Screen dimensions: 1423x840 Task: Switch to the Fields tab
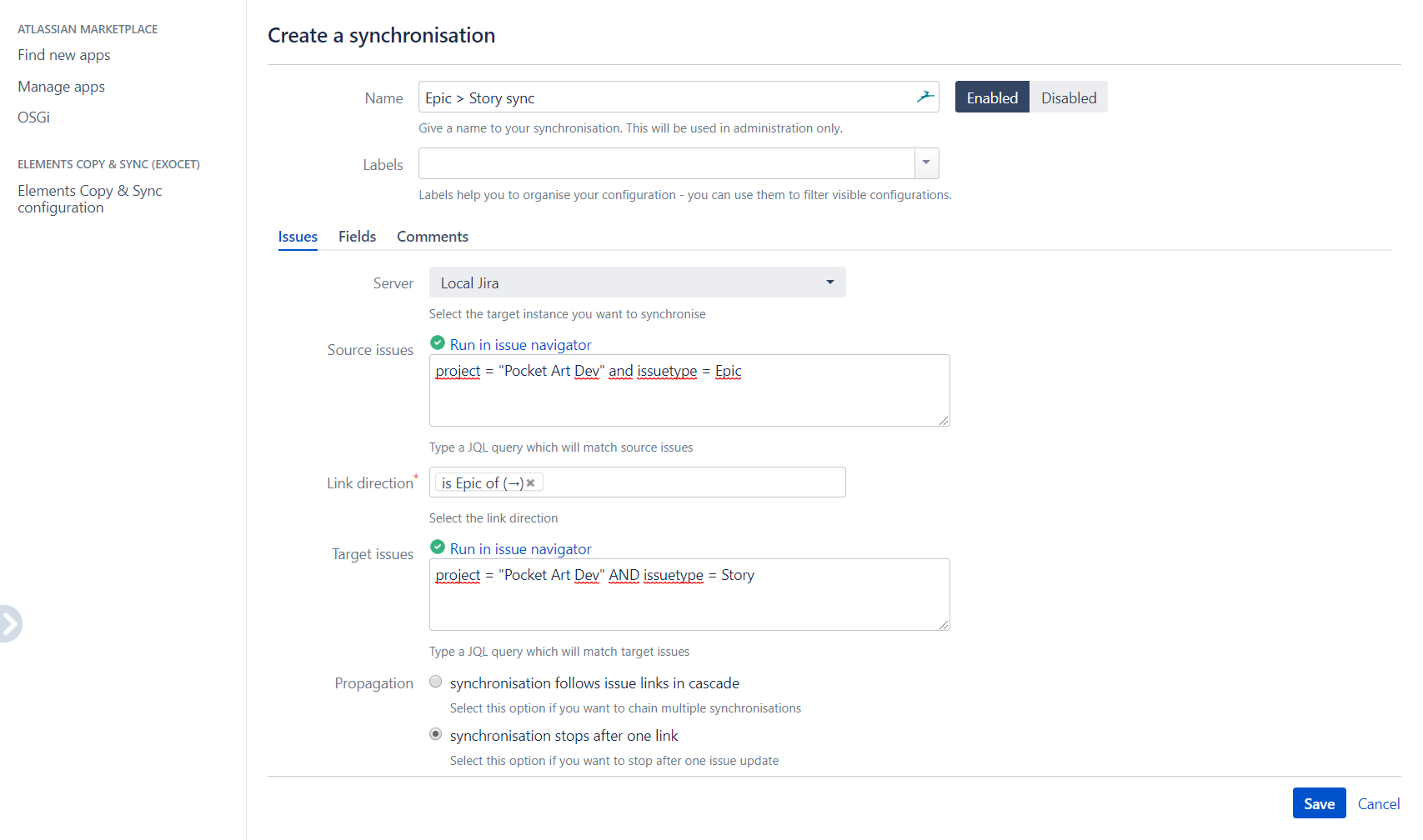coord(357,237)
